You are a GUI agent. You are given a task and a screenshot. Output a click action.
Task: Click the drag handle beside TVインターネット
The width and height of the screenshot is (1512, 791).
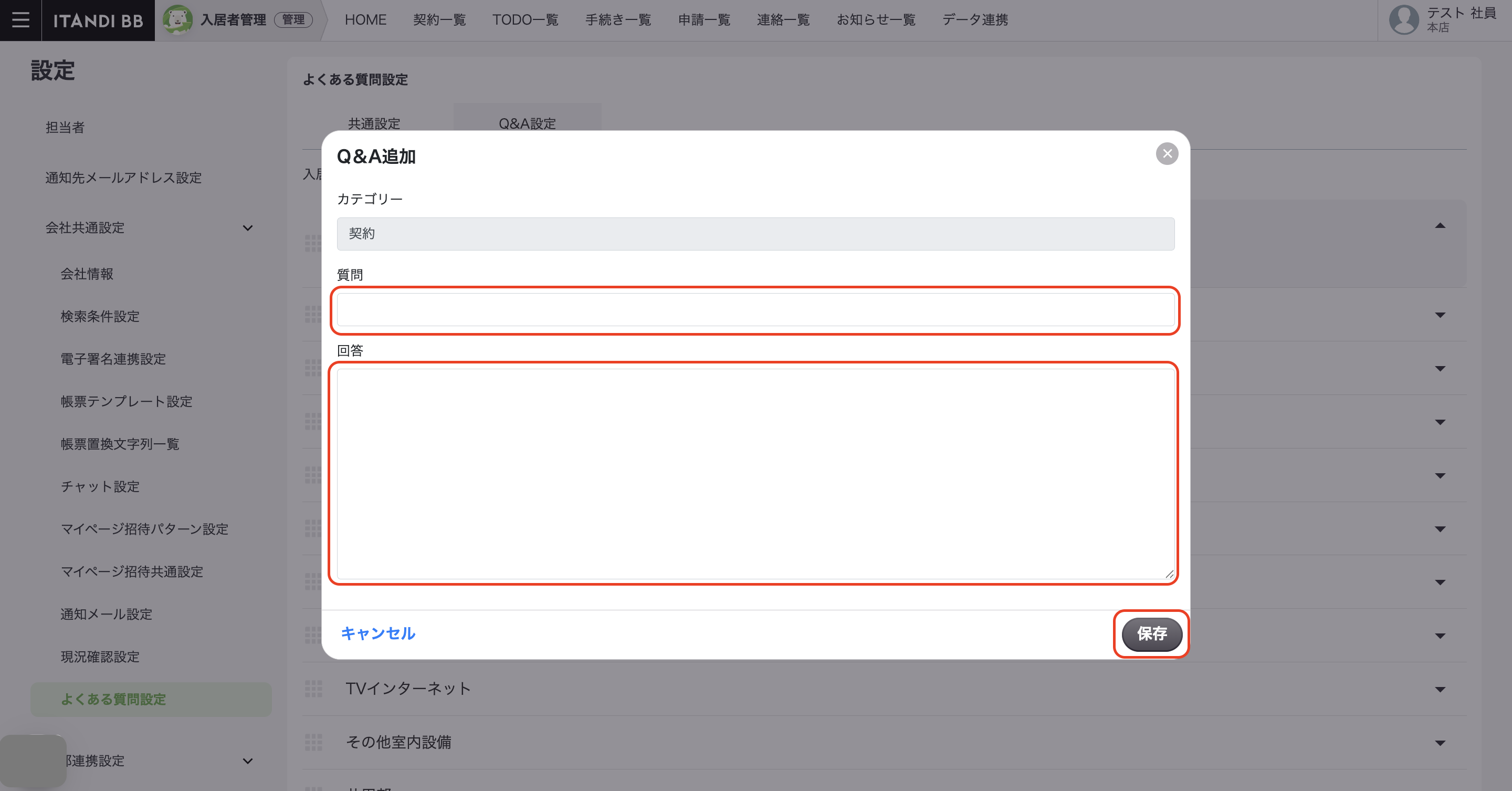pos(313,688)
